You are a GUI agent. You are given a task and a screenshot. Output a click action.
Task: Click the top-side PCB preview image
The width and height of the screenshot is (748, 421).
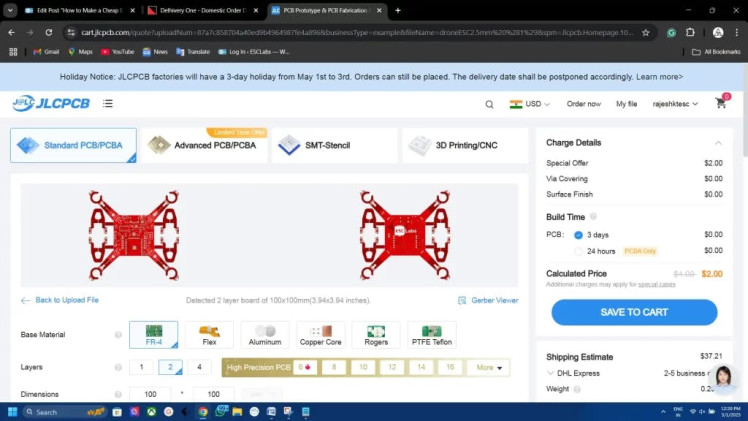pyautogui.click(x=134, y=236)
